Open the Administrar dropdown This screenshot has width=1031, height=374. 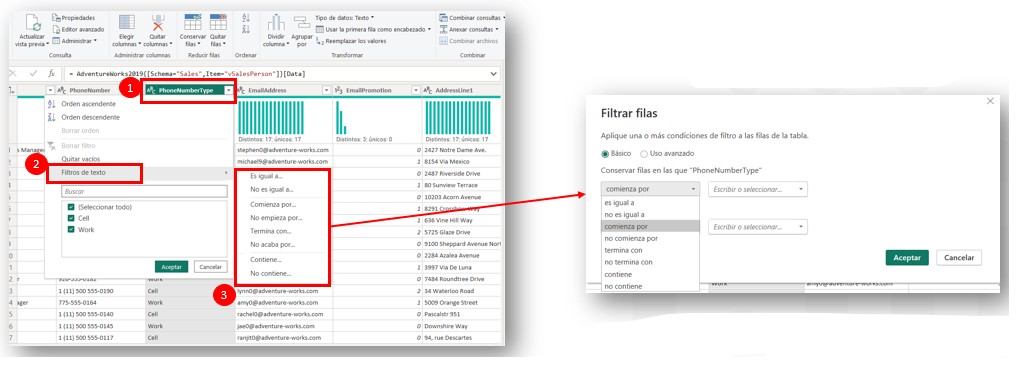[x=74, y=41]
